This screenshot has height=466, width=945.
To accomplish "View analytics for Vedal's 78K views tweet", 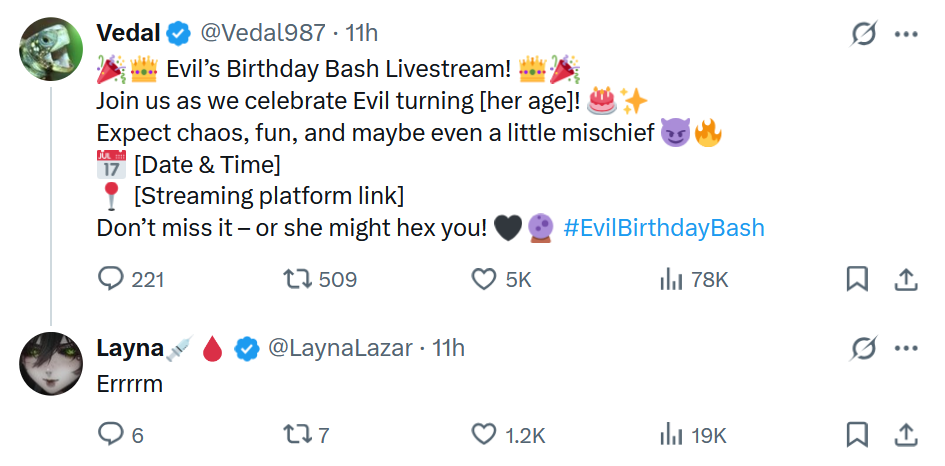I will [x=670, y=280].
